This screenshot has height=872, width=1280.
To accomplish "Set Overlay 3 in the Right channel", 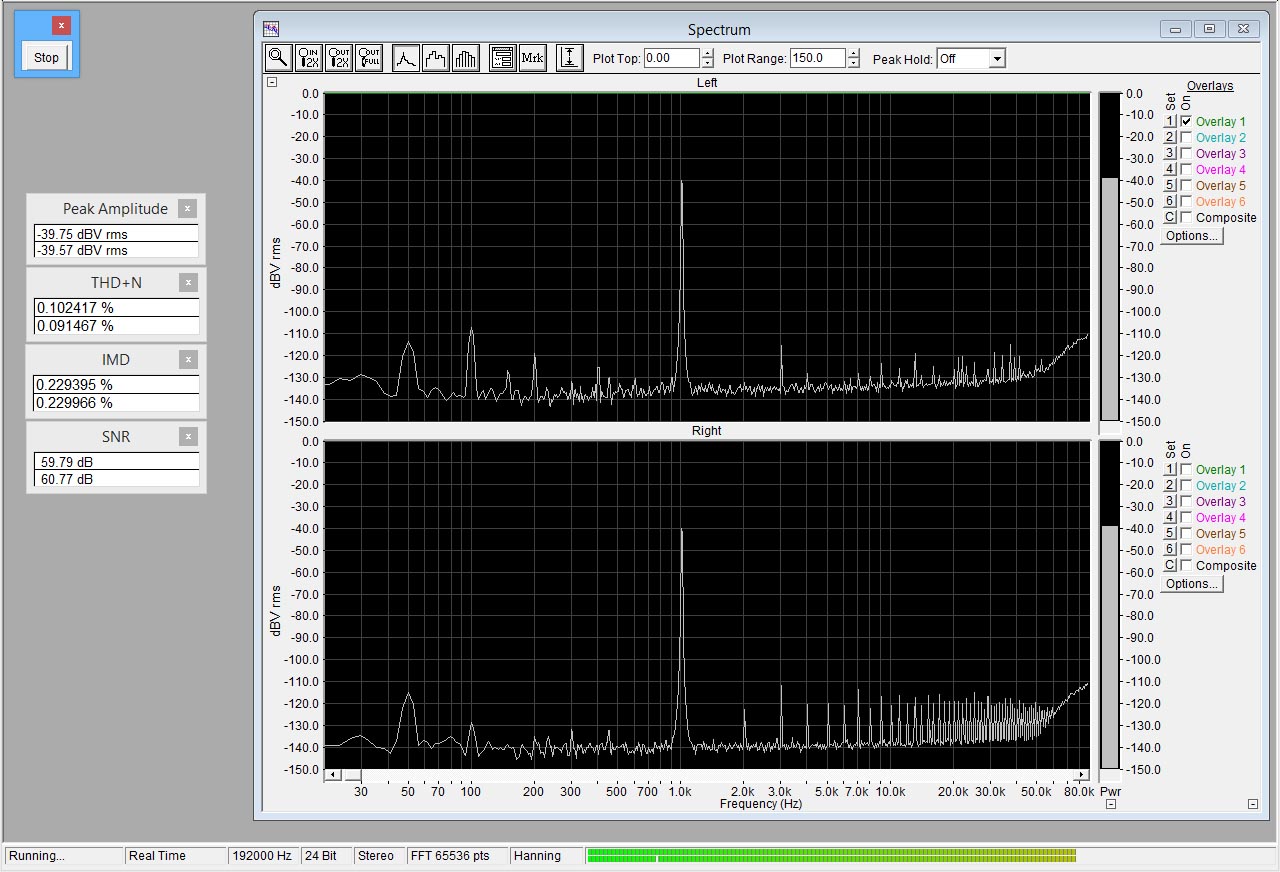I will point(1170,501).
